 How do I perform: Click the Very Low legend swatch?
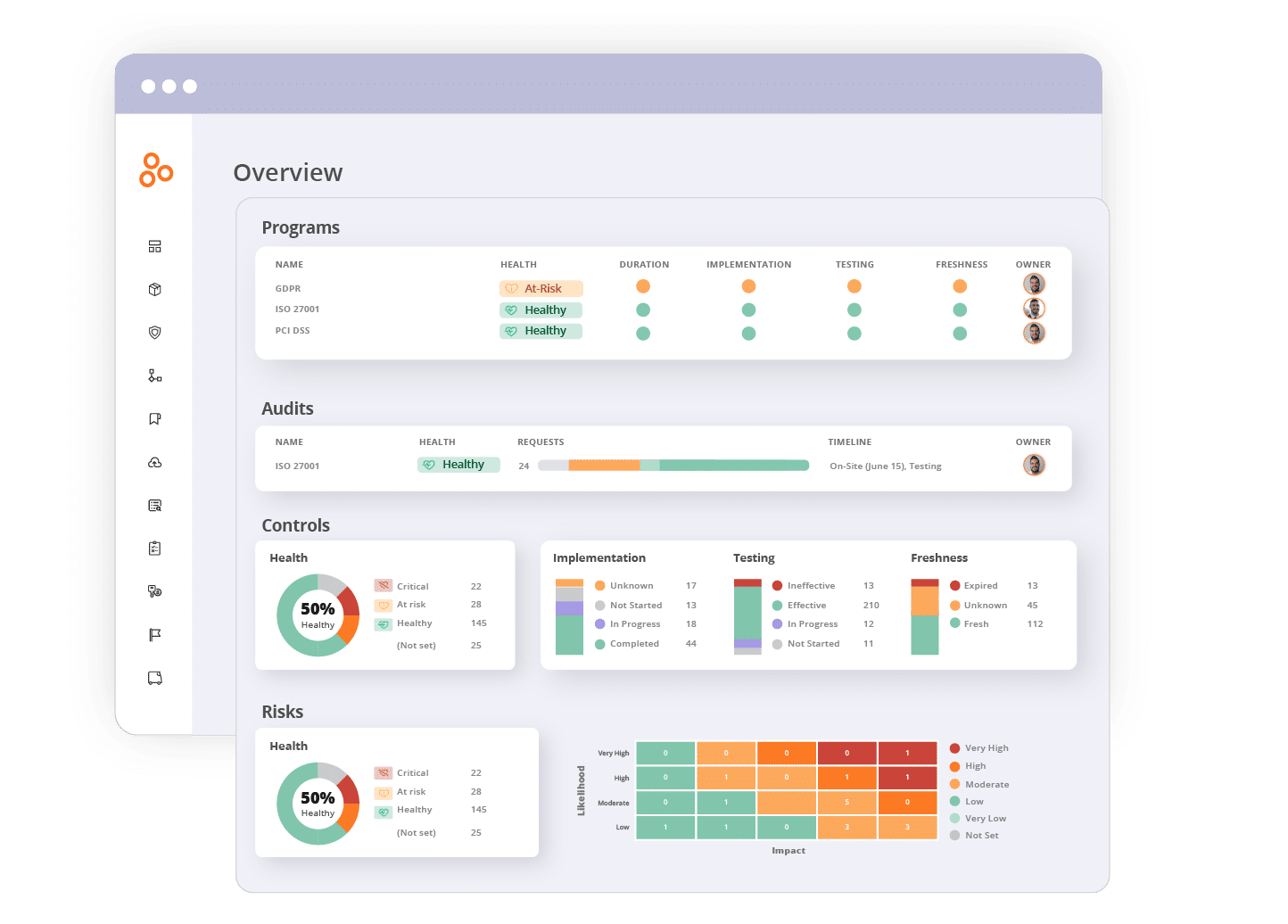pyautogui.click(x=955, y=819)
